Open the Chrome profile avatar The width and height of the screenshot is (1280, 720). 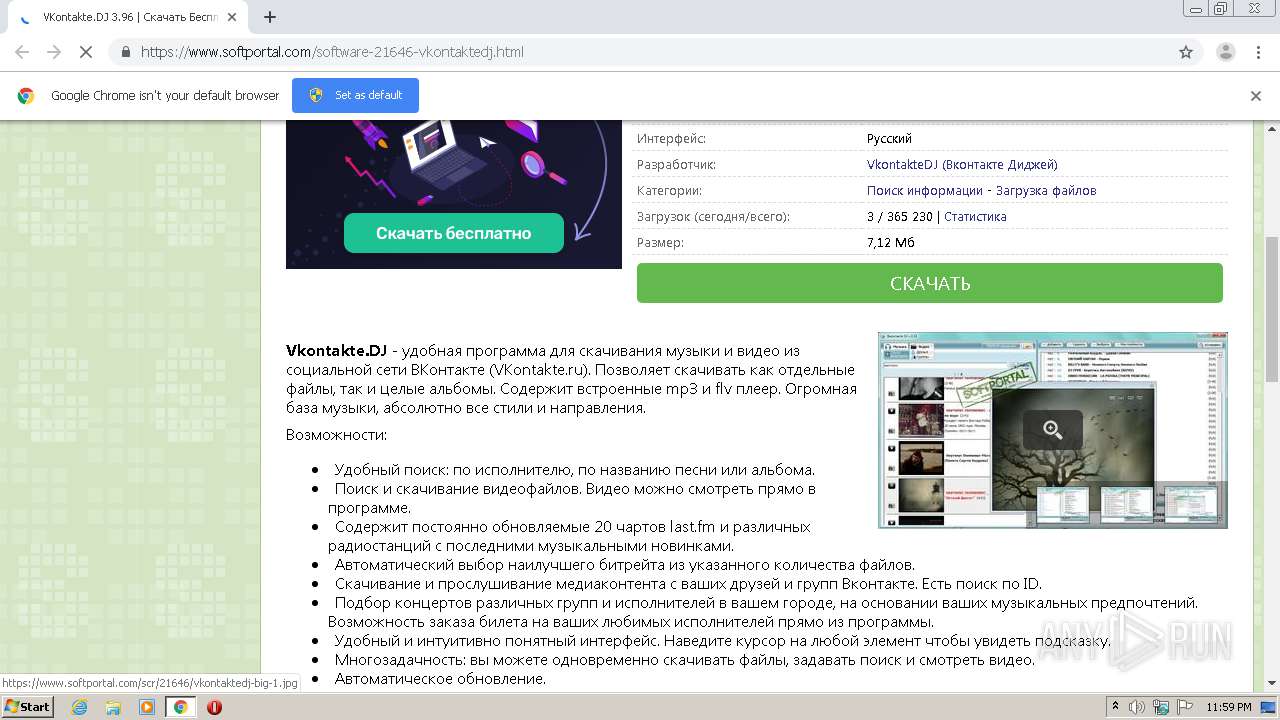click(x=1225, y=52)
